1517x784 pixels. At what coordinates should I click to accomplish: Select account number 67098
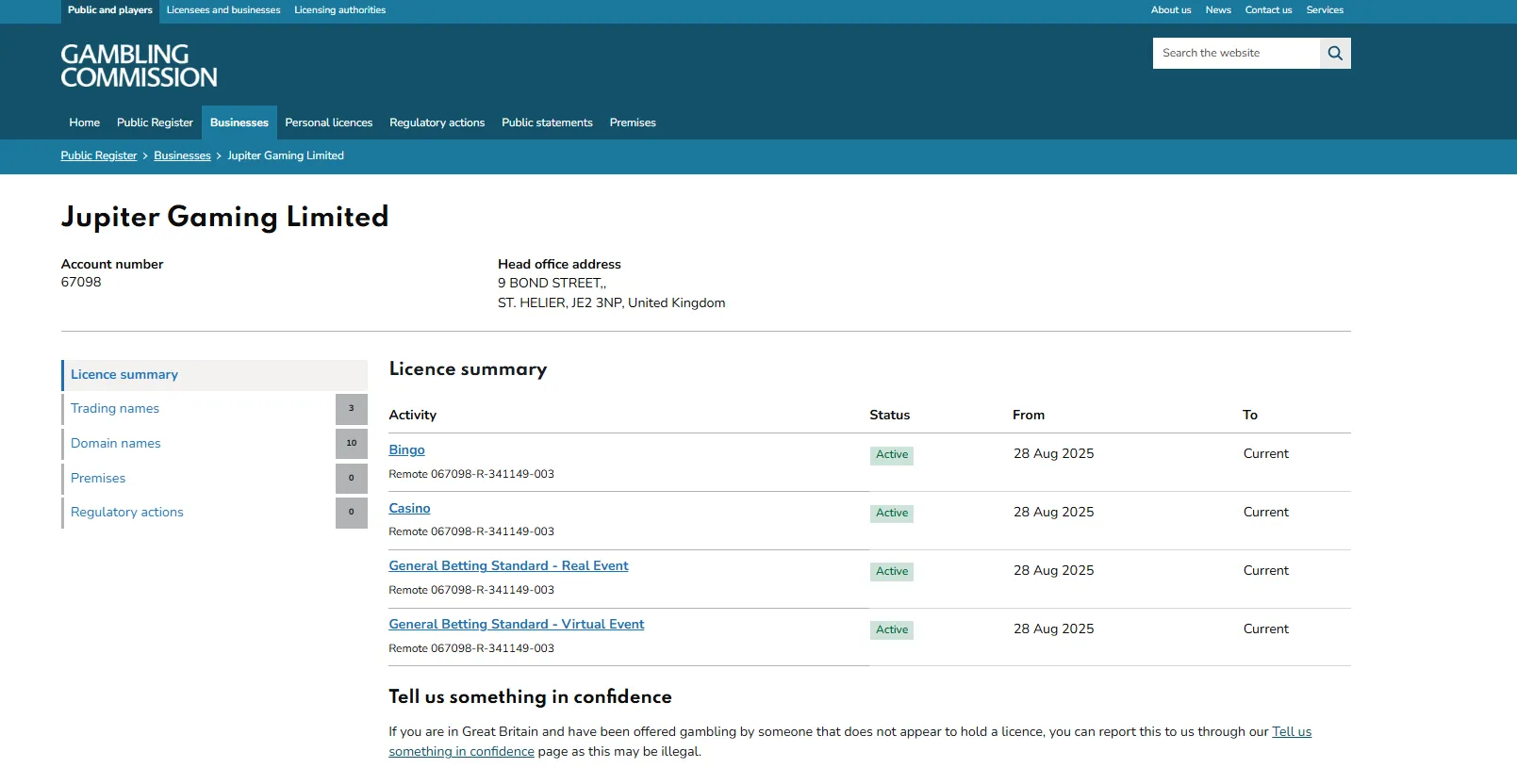click(81, 283)
